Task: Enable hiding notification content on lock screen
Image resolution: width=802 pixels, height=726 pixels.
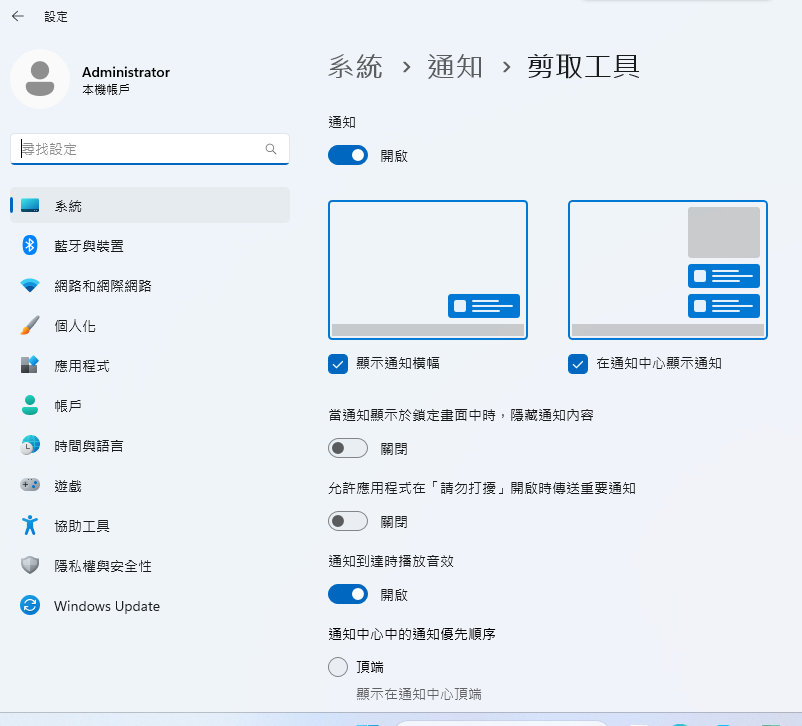Action: (x=348, y=448)
